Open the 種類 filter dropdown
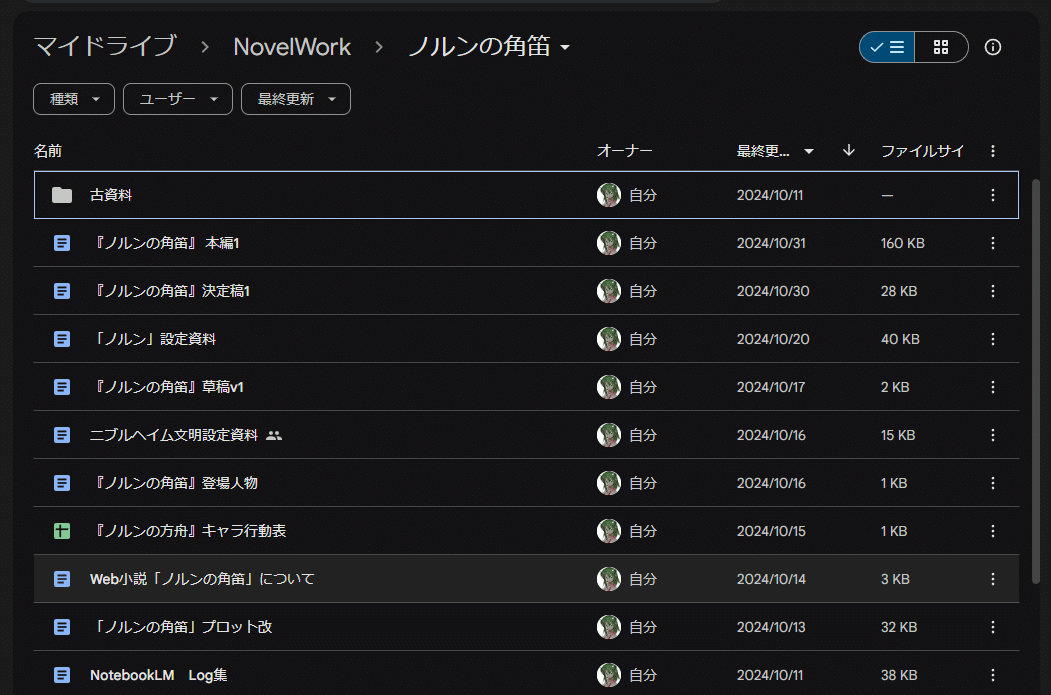The image size is (1051, 695). click(73, 99)
